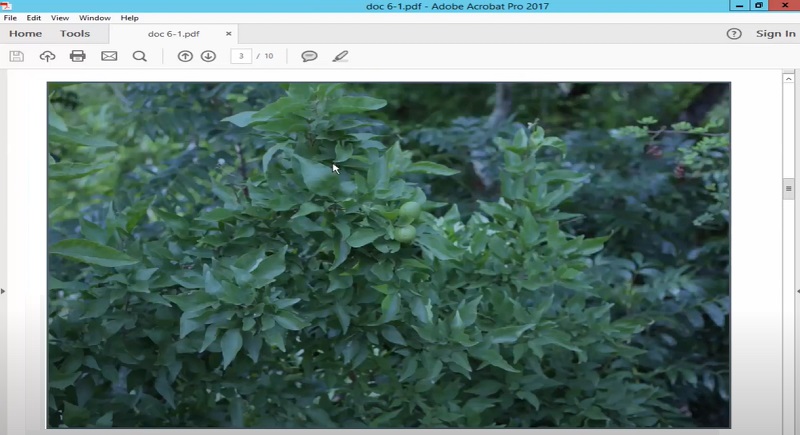The width and height of the screenshot is (800, 435).
Task: Close the Adobe Acrobat window
Action: point(785,6)
